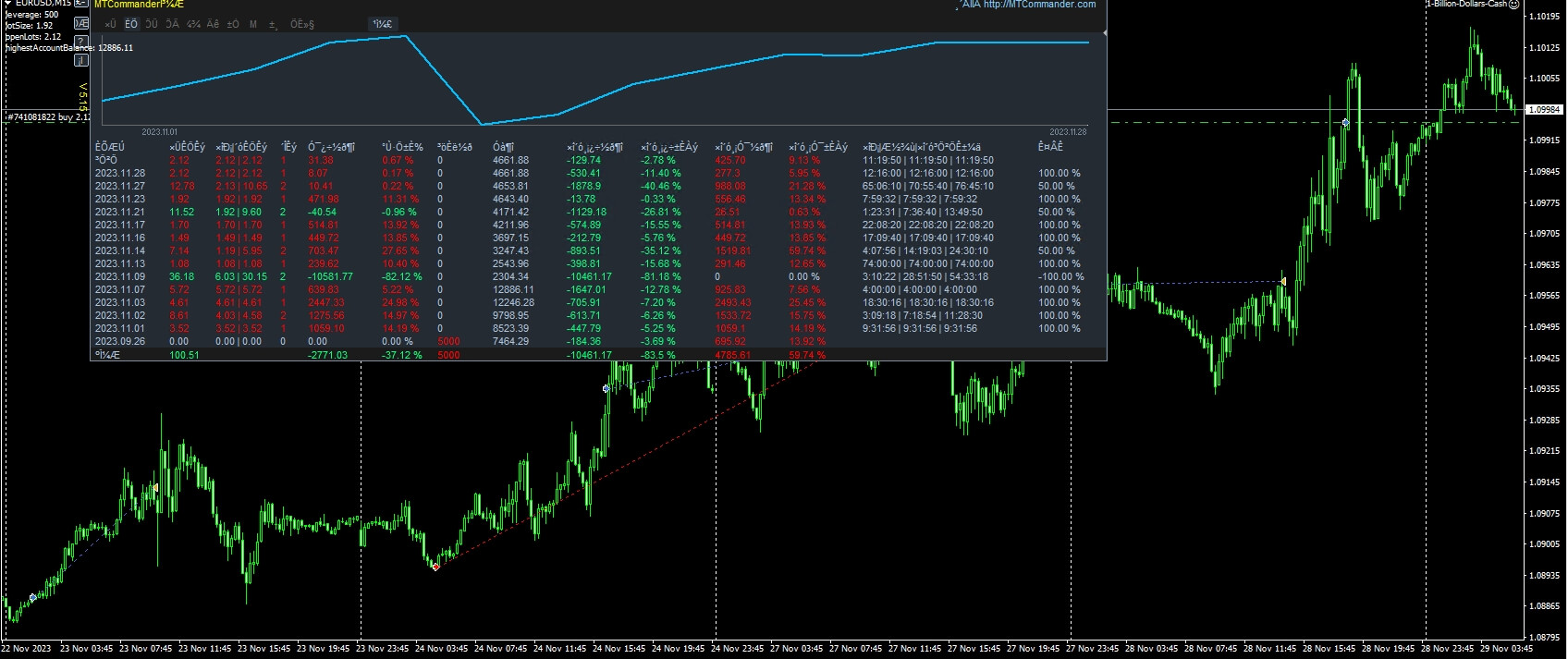Select the first '×Ü' tab in toolbar

(111, 24)
